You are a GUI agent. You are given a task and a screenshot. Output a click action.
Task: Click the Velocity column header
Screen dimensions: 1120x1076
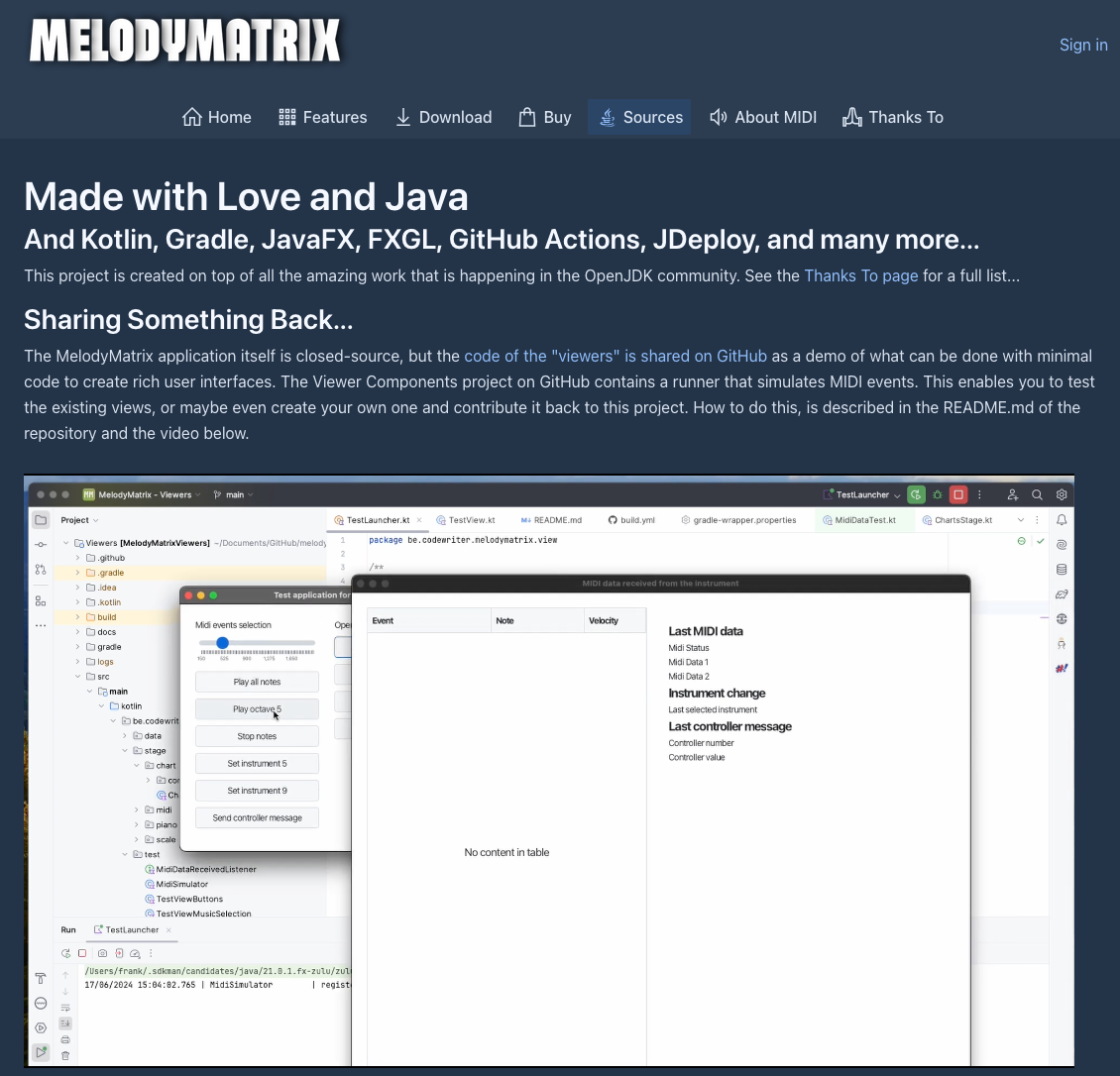615,620
